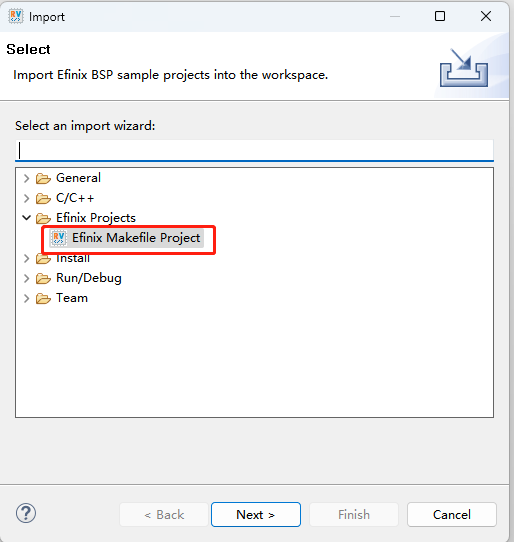Viewport: 514px width, 542px height.
Task: Click the RV Import icon in the title bar
Action: [x=16, y=17]
